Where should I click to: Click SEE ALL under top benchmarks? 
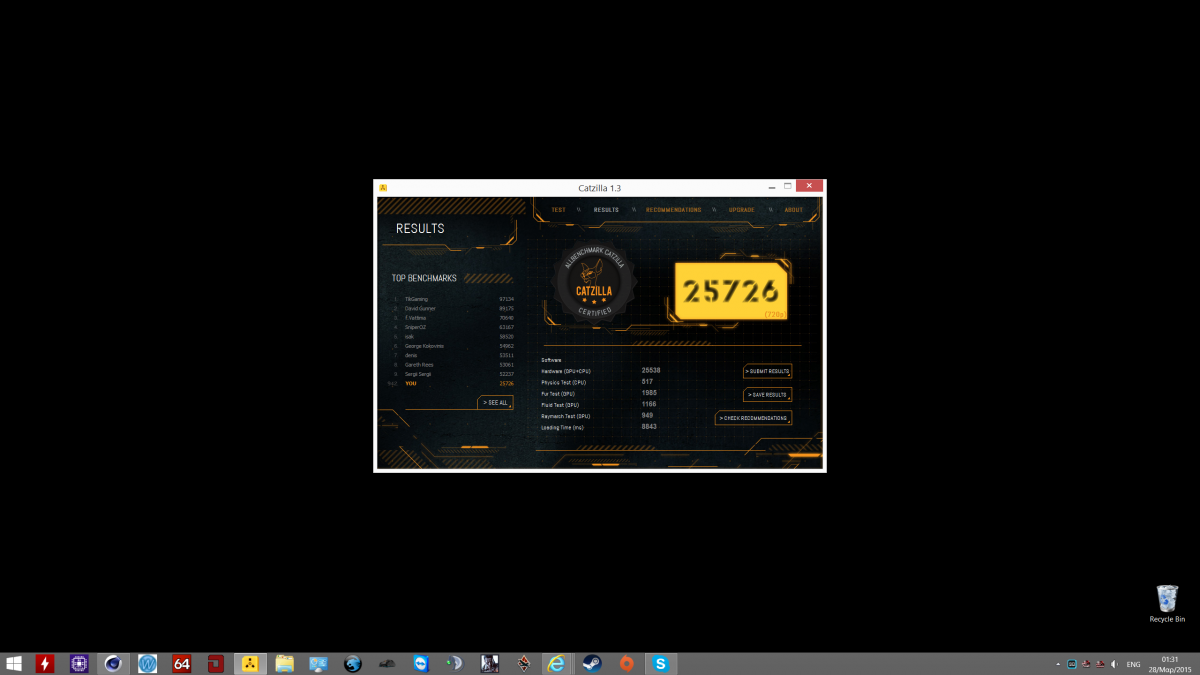[495, 402]
